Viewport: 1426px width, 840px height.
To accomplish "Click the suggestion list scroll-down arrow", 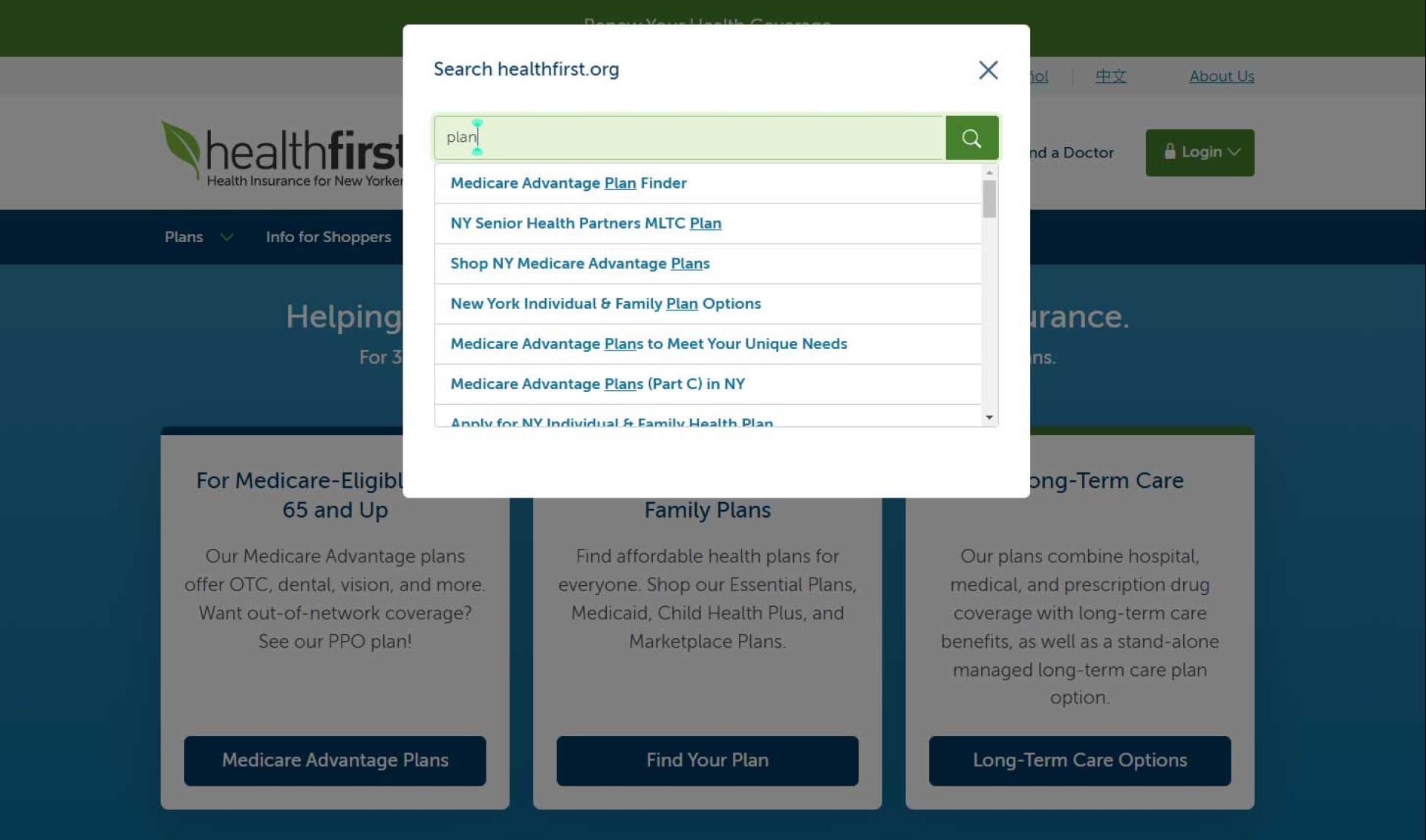I will [989, 417].
